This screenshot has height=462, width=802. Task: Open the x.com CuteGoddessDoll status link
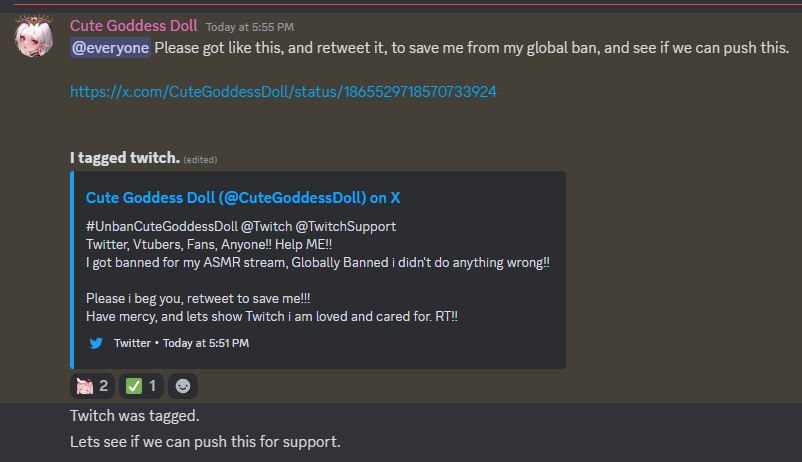[x=283, y=92]
